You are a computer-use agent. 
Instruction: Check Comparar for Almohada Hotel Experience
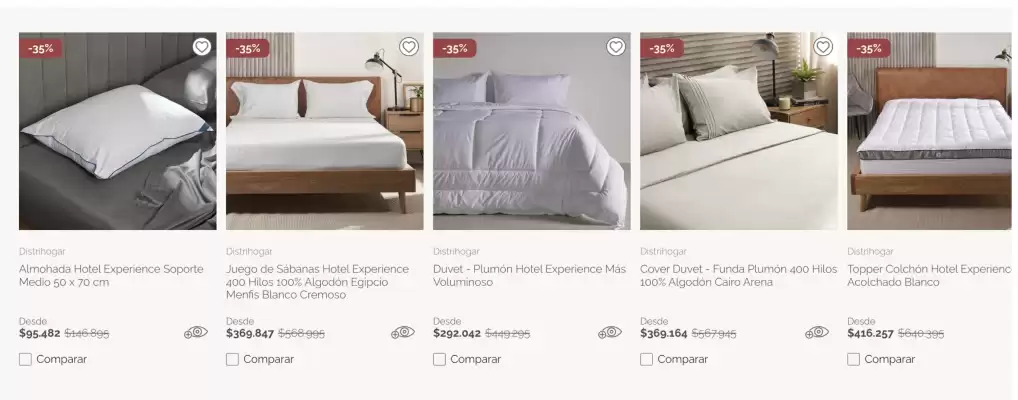point(25,359)
